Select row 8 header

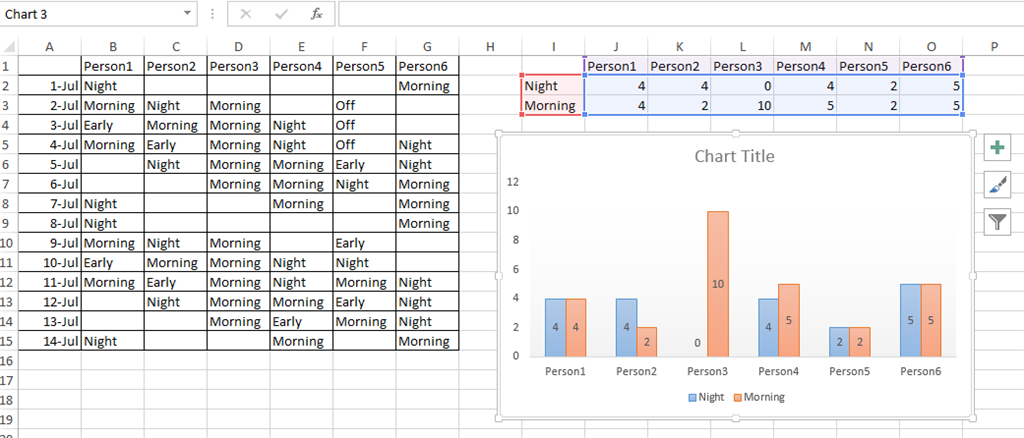coord(9,204)
